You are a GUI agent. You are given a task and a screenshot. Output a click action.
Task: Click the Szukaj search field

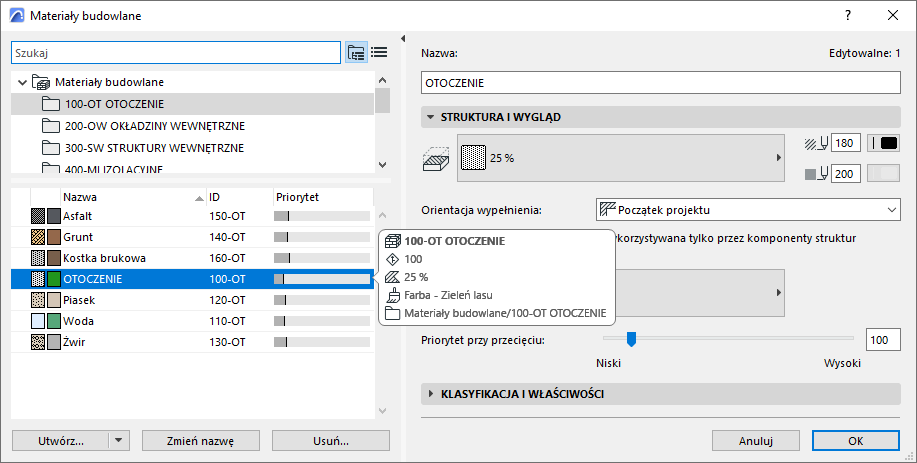(175, 52)
